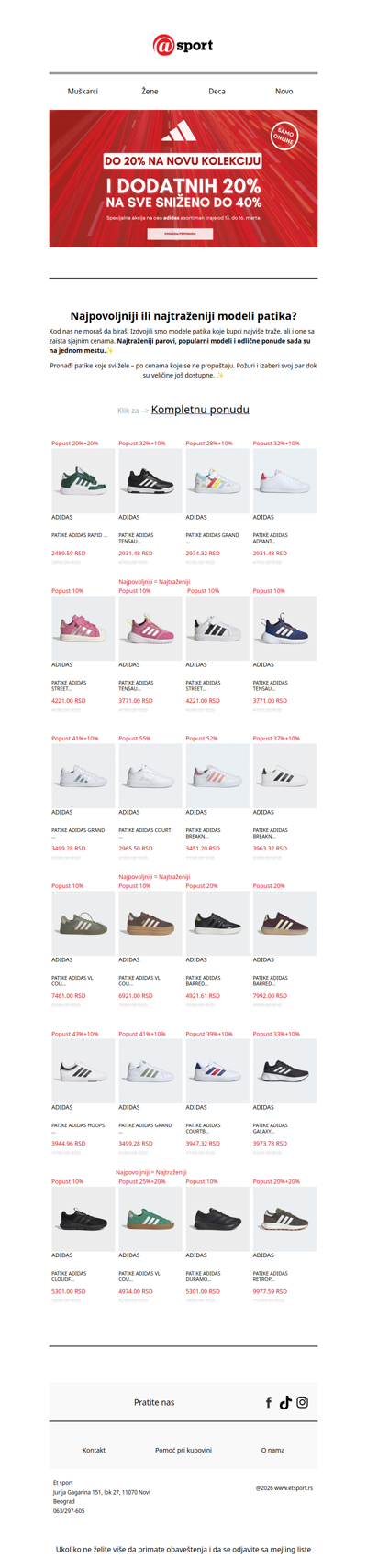The width and height of the screenshot is (367, 1568).
Task: Go to the Novo section
Action: point(284,92)
